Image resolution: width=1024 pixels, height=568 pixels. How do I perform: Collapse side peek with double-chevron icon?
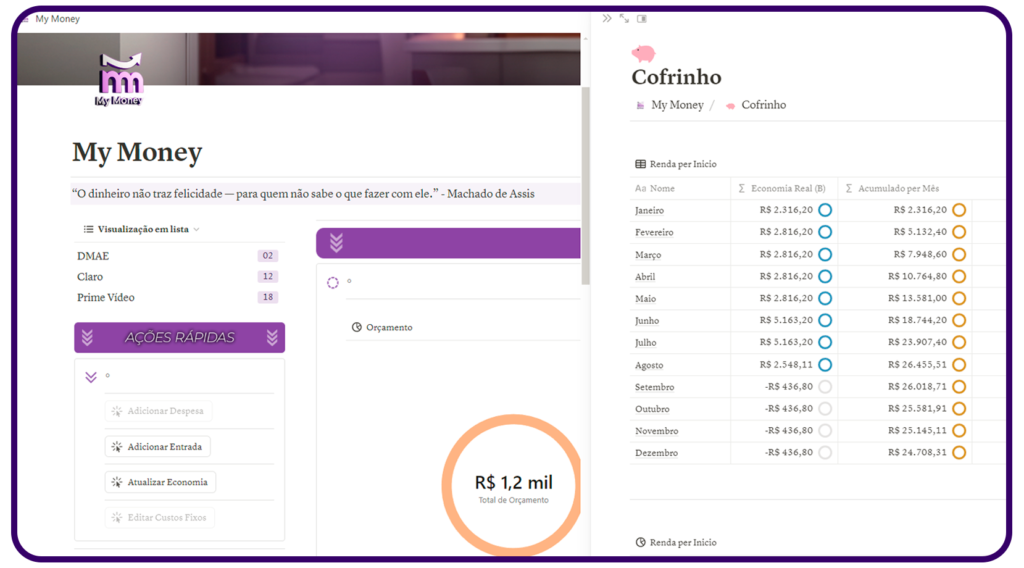click(x=607, y=19)
